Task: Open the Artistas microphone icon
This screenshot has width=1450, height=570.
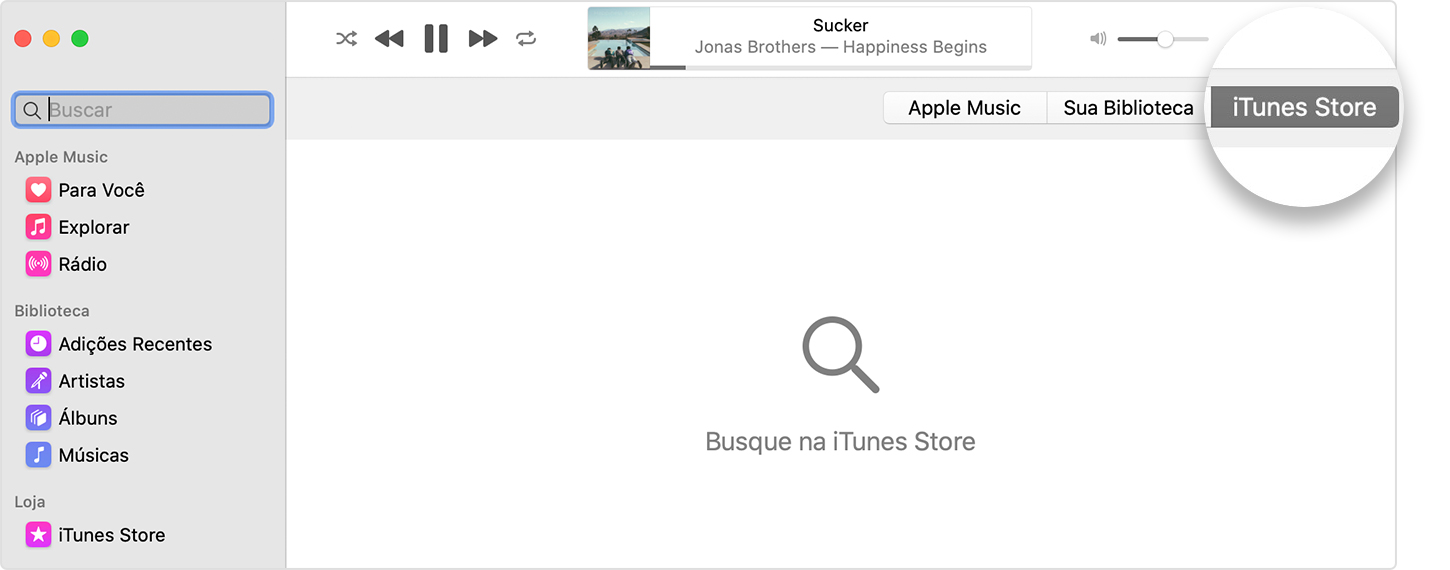Action: tap(38, 381)
